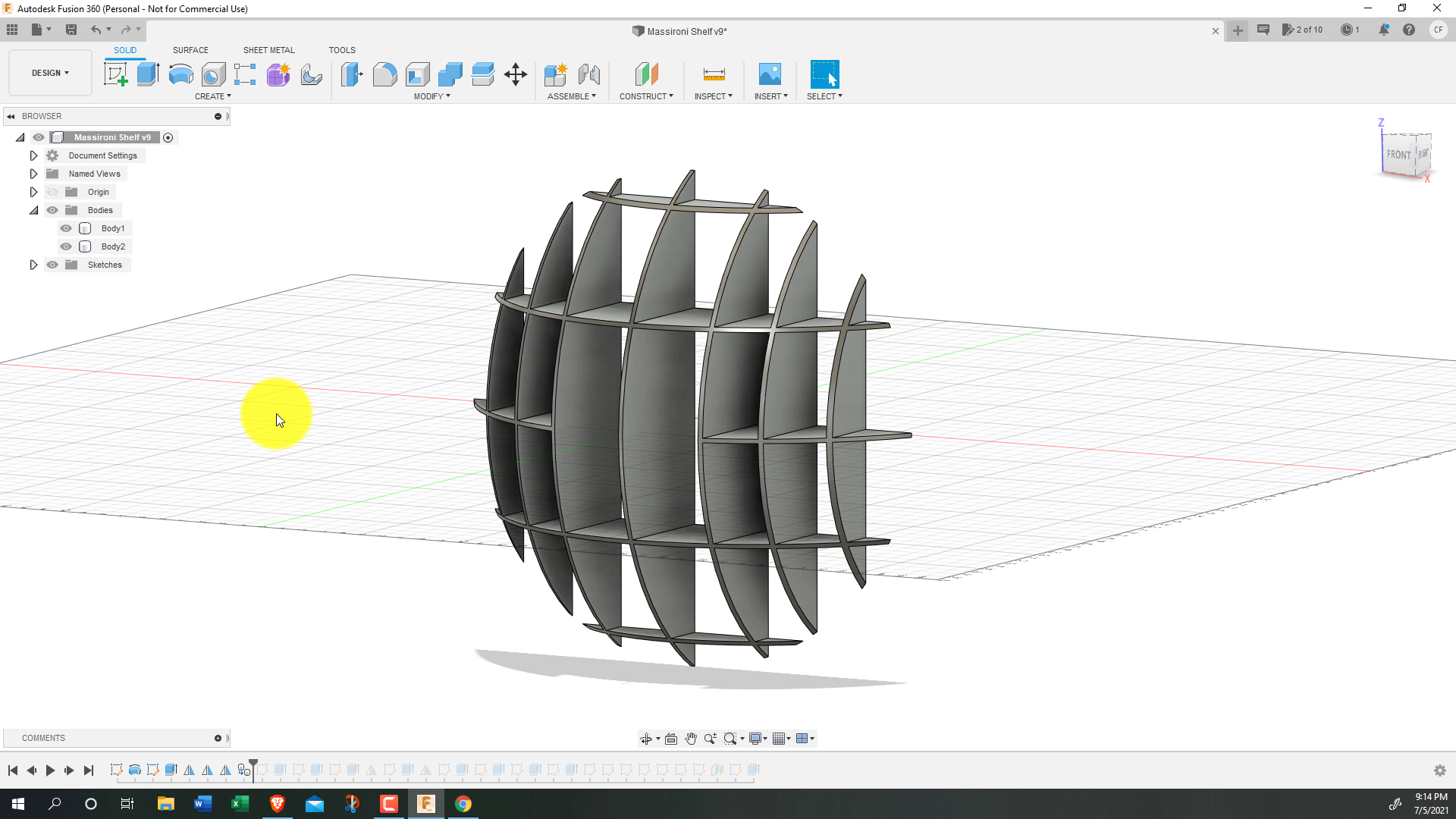Open the CONSTRUCT menu
The image size is (1456, 819).
(646, 96)
